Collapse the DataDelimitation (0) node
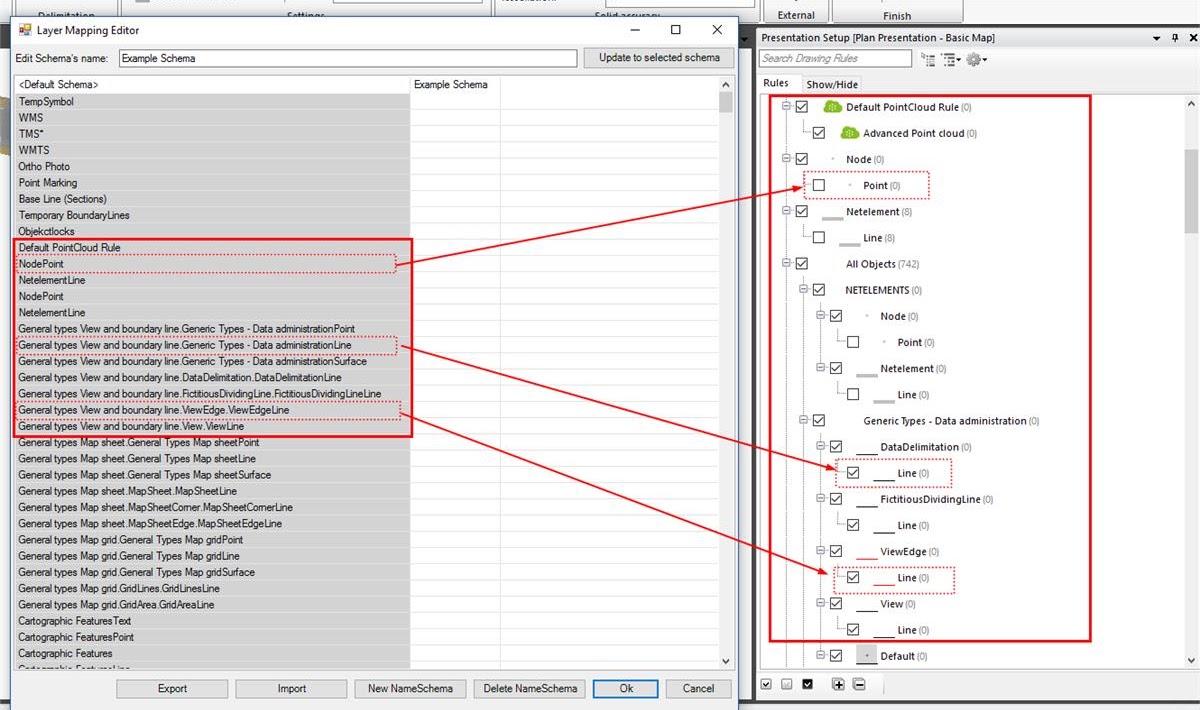Screen dimensions: 1200x710 (820, 447)
